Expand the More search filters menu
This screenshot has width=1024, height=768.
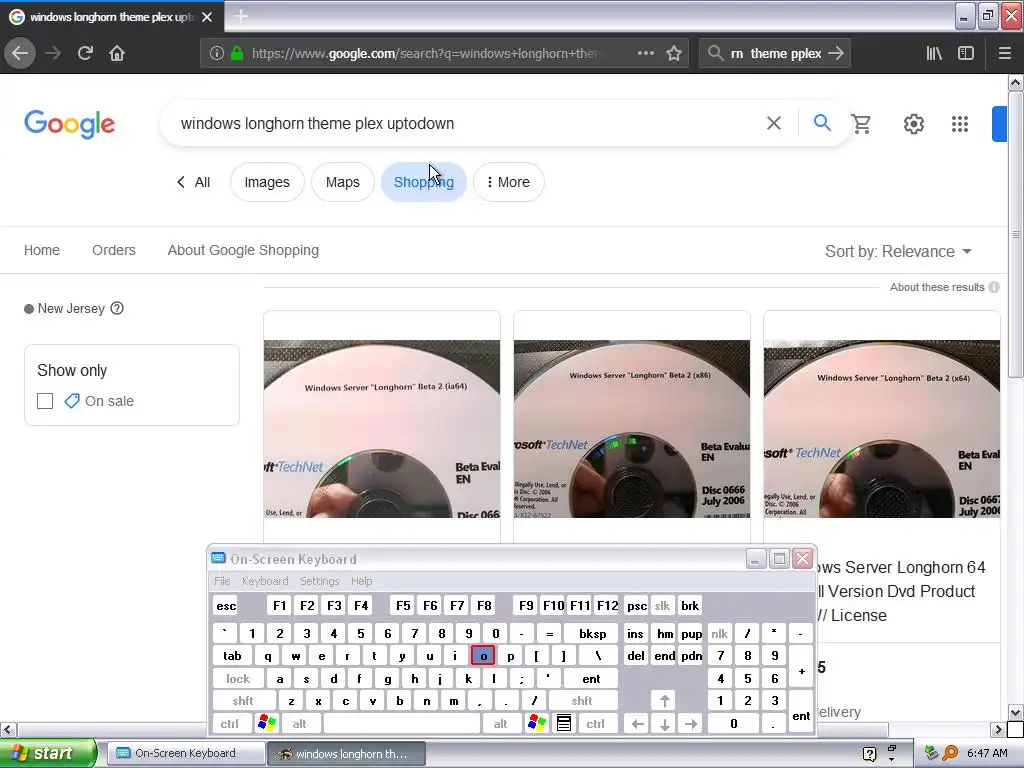click(508, 182)
